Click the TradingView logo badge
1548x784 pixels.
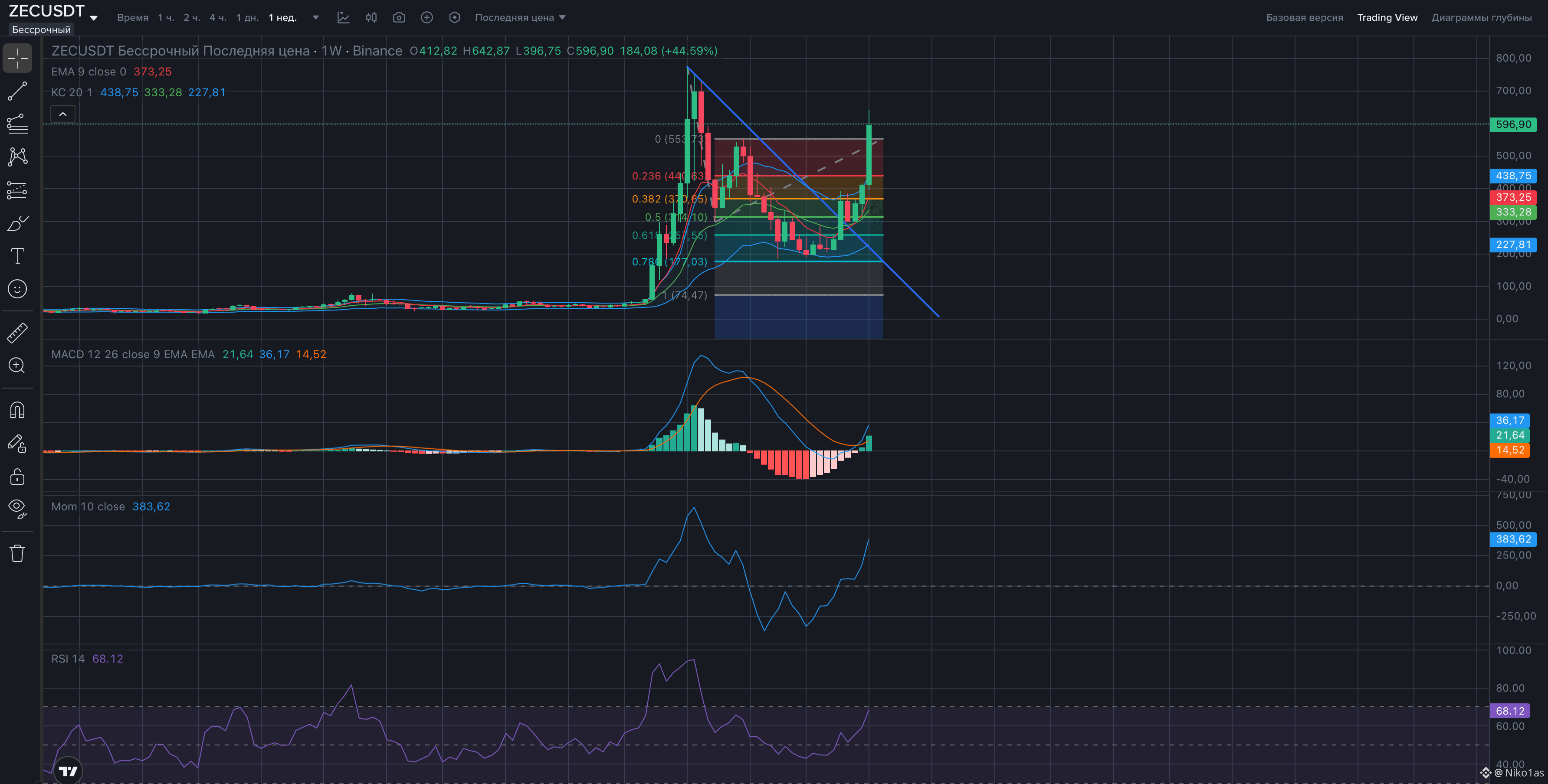point(69,771)
